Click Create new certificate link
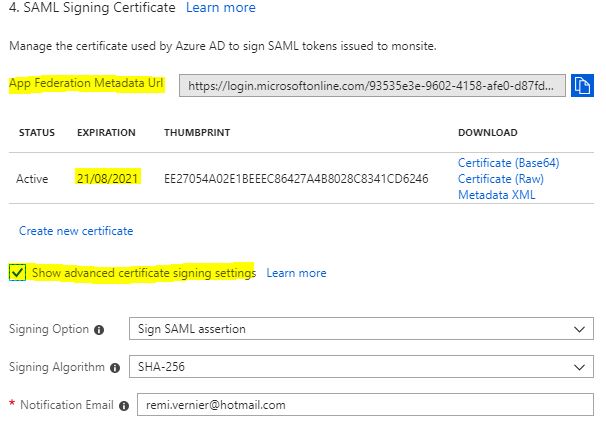The width and height of the screenshot is (606, 425). 76,231
